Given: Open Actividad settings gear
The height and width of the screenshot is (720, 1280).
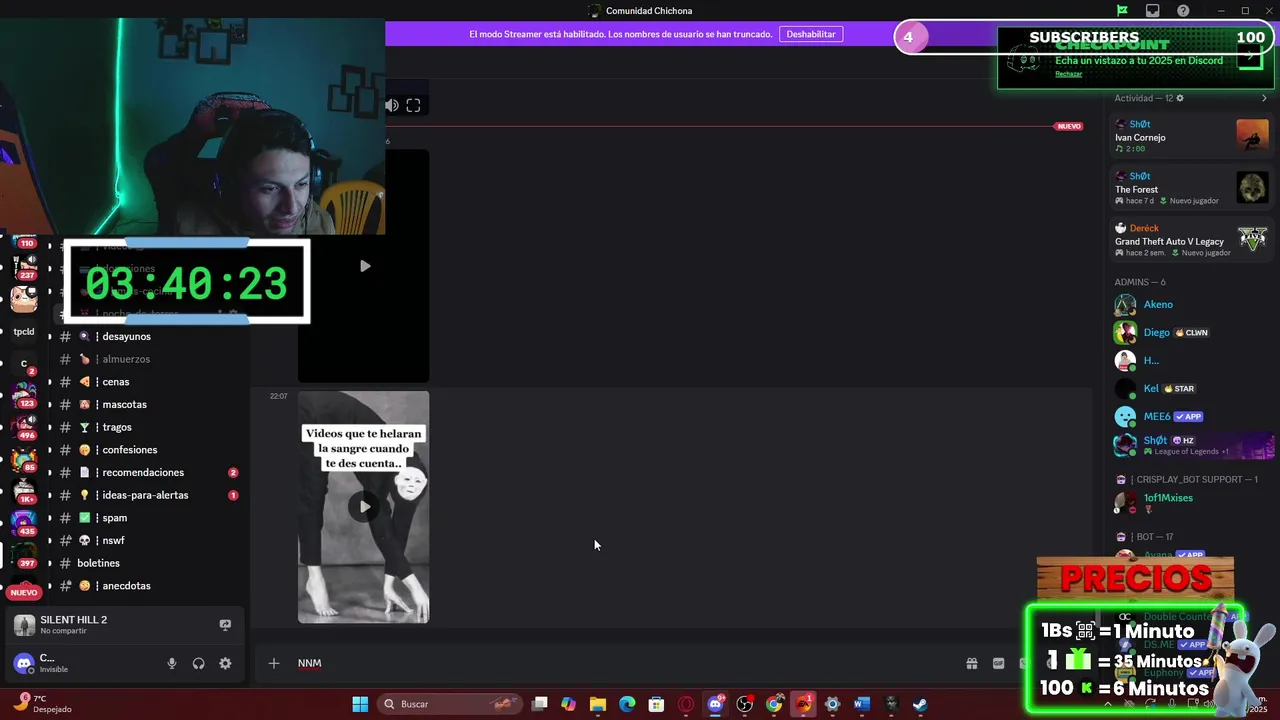Looking at the screenshot, I should click(1180, 98).
